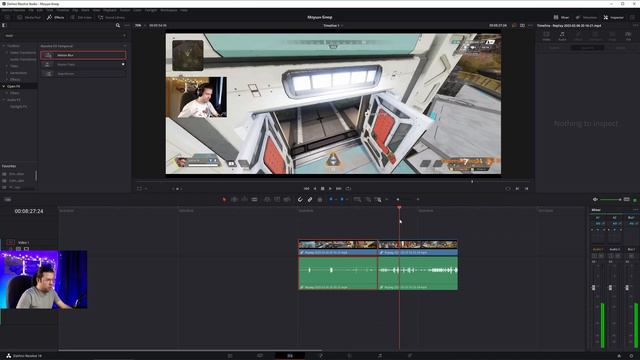Select the third effect in Resolve FX Temporal list
This screenshot has width=640, height=360.
pos(83,74)
